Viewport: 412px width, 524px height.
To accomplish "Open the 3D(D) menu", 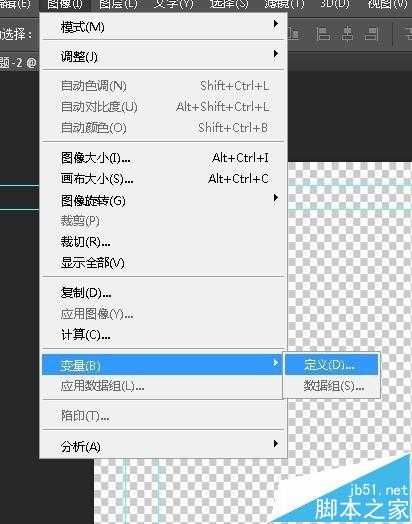I will 335,4.
